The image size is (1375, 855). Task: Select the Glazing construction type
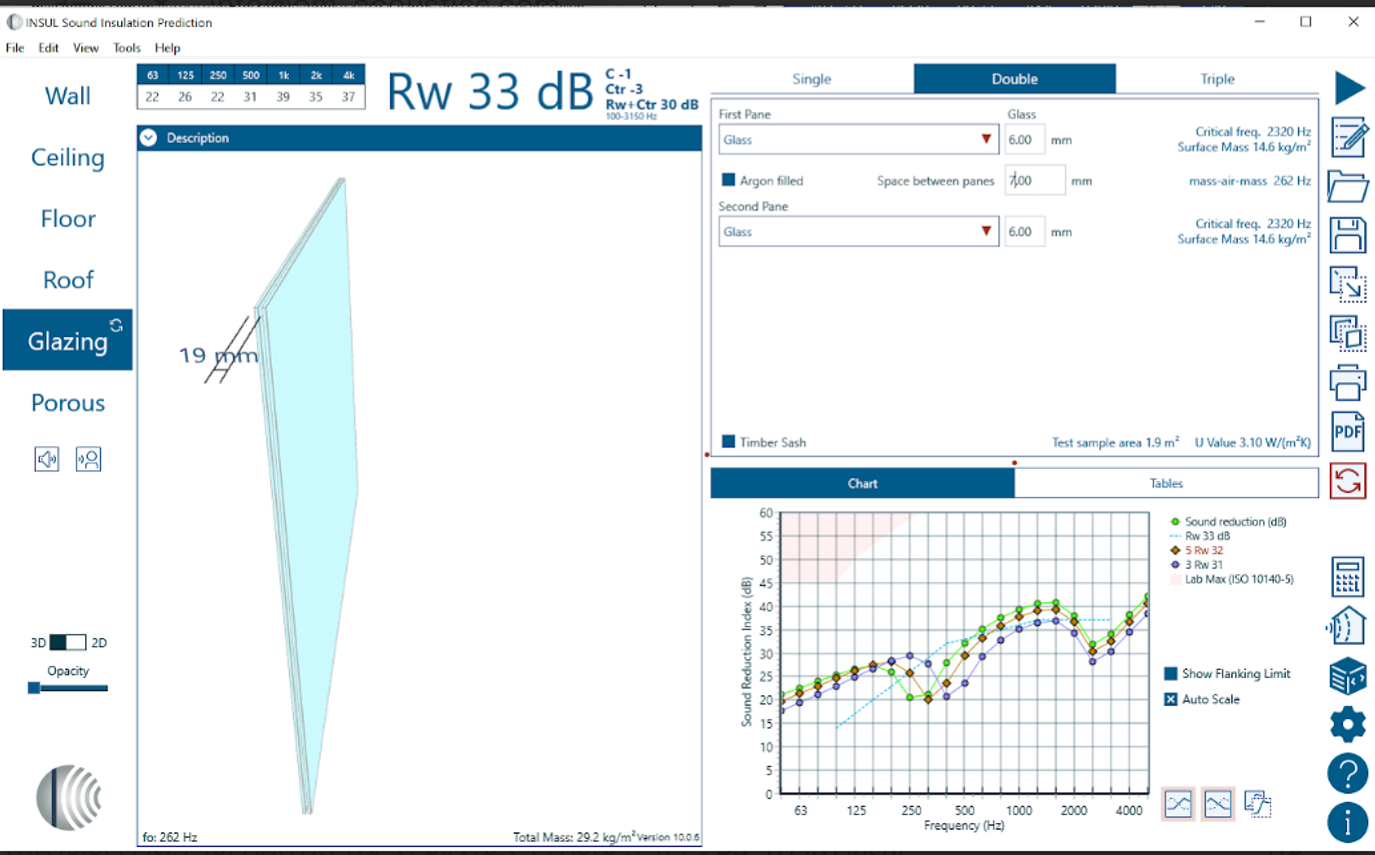tap(67, 341)
